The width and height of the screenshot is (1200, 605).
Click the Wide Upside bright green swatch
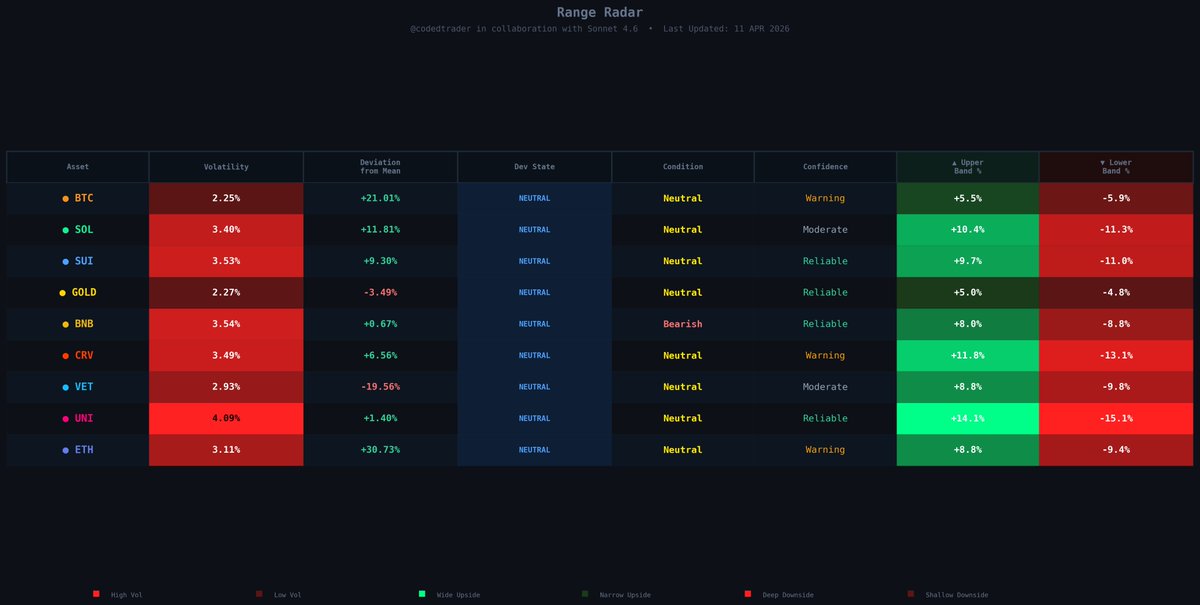[x=422, y=594]
